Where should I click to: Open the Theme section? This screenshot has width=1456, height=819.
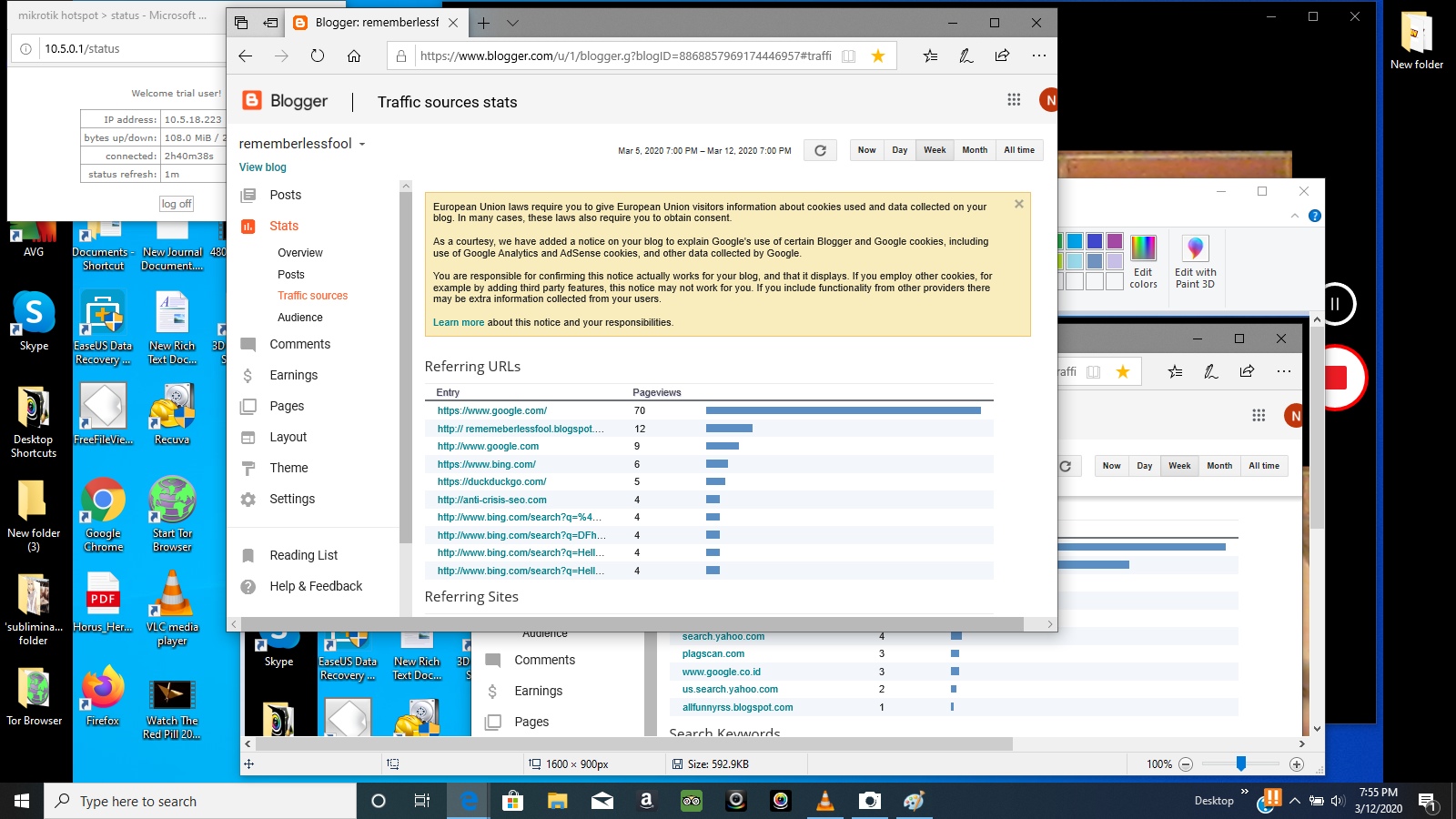pyautogui.click(x=288, y=468)
